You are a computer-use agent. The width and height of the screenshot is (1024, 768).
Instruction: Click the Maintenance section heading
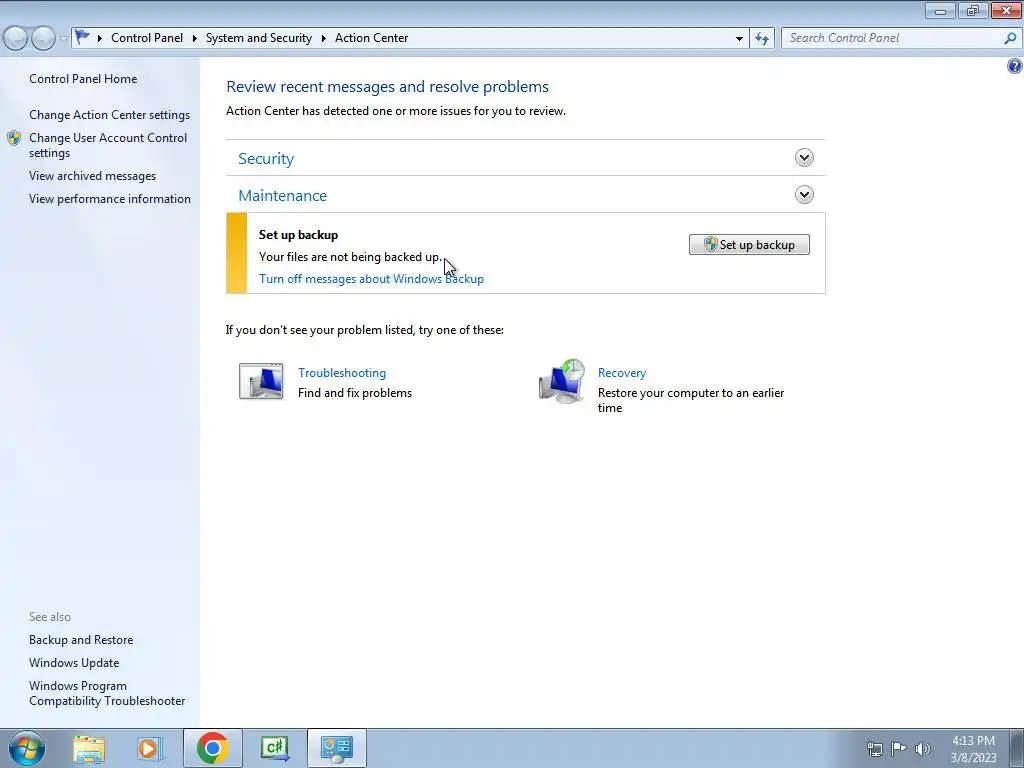[x=282, y=196]
